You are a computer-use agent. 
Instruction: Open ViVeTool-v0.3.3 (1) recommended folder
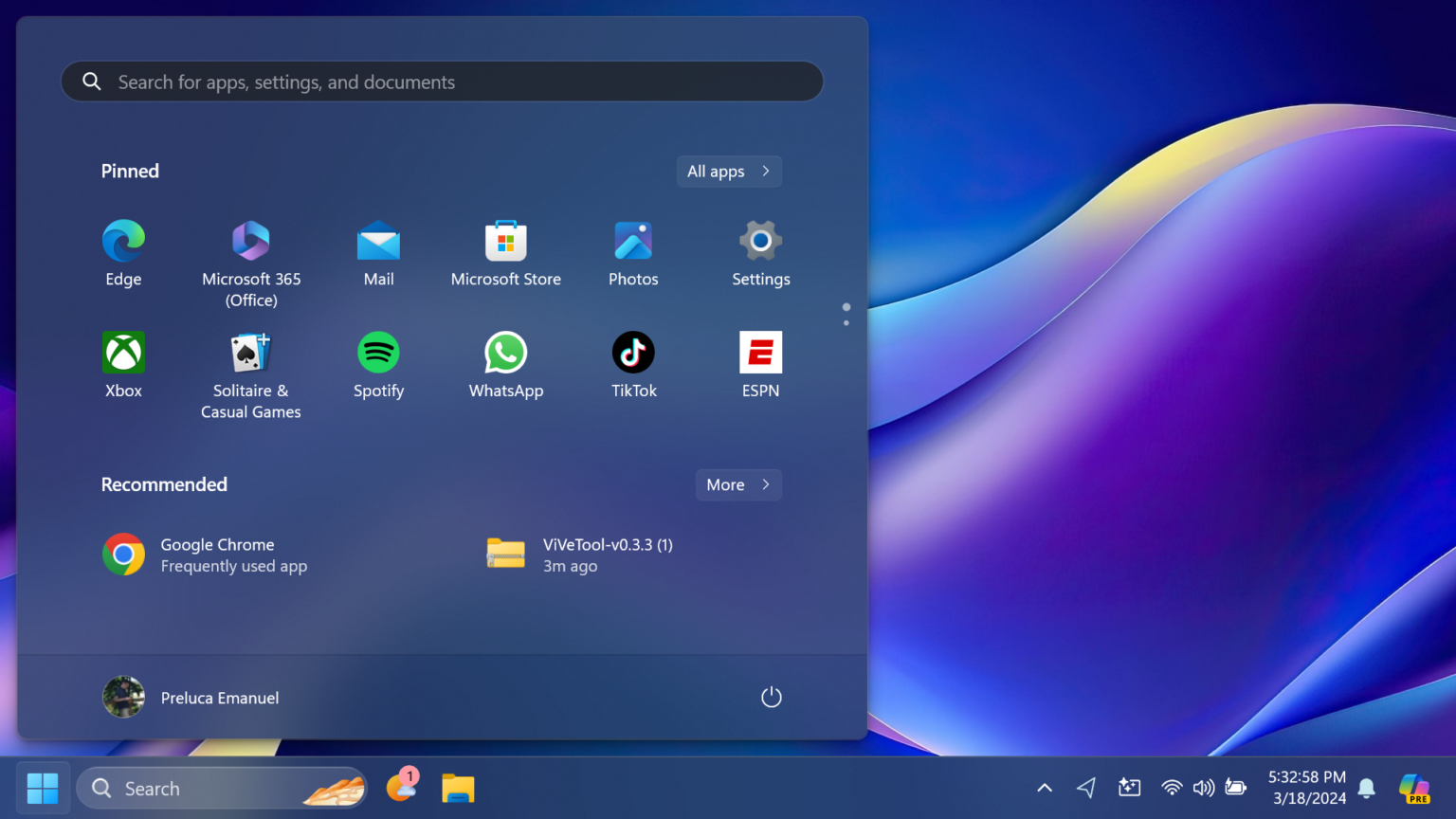pos(579,555)
